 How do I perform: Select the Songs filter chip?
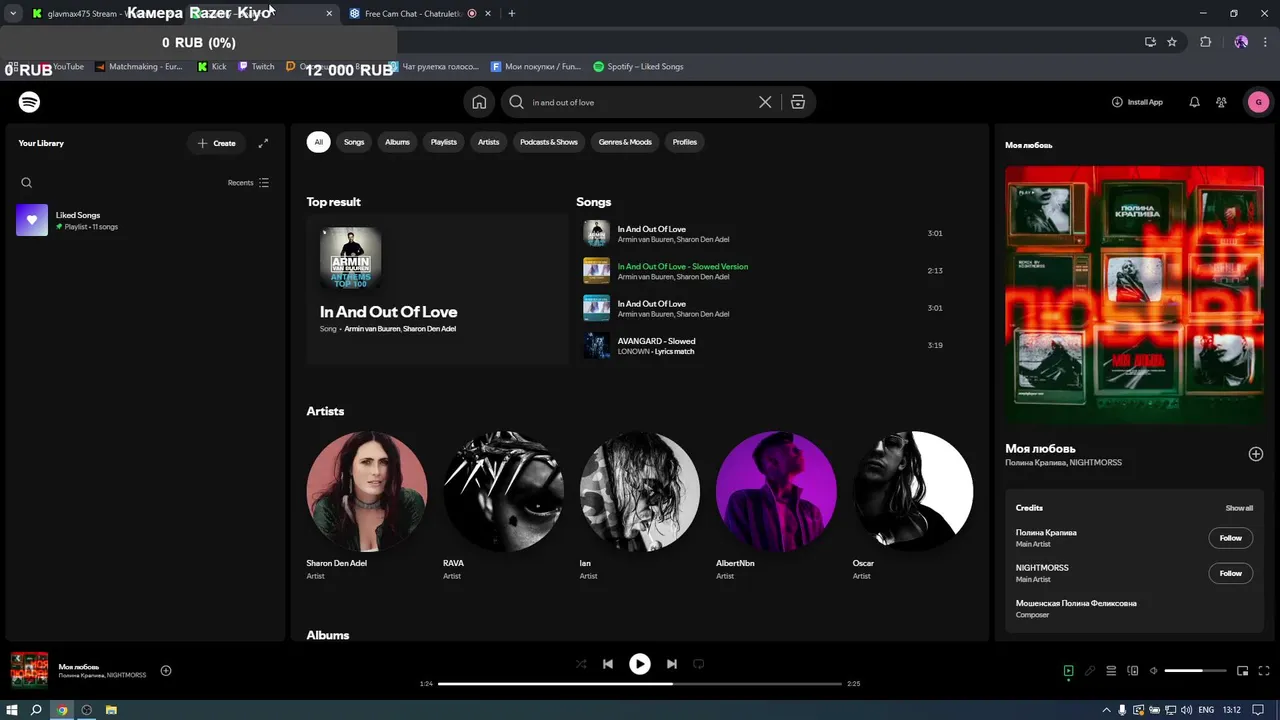coord(354,142)
